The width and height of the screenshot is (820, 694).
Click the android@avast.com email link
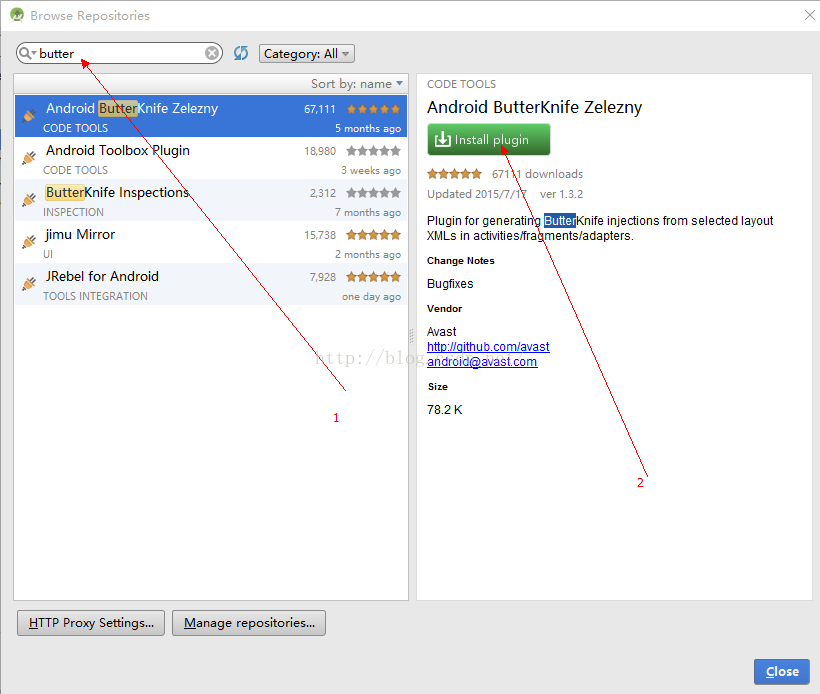point(482,362)
